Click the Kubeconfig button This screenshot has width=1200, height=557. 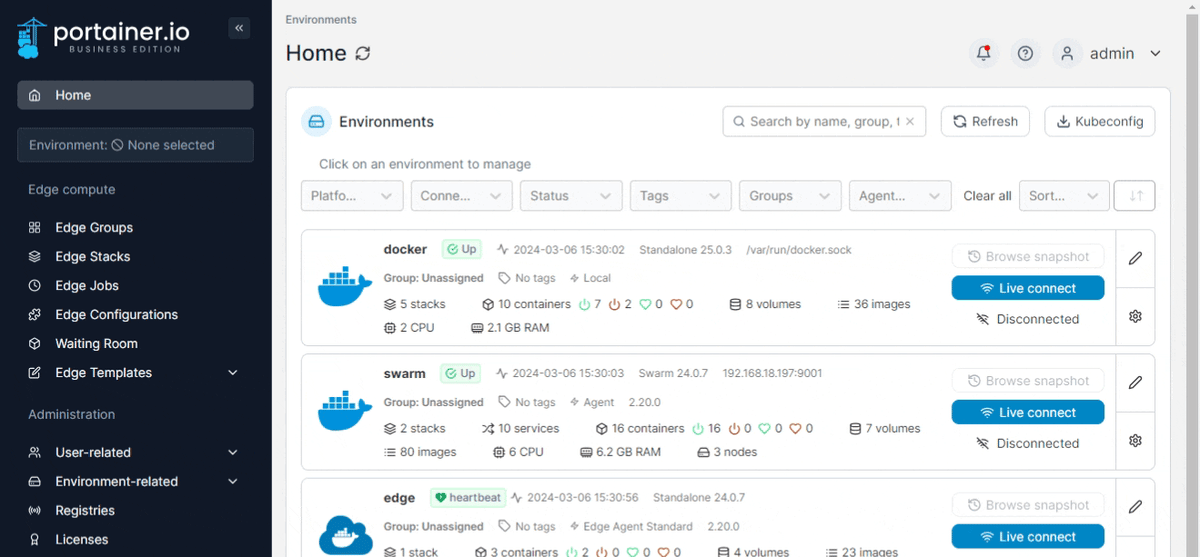point(1100,122)
